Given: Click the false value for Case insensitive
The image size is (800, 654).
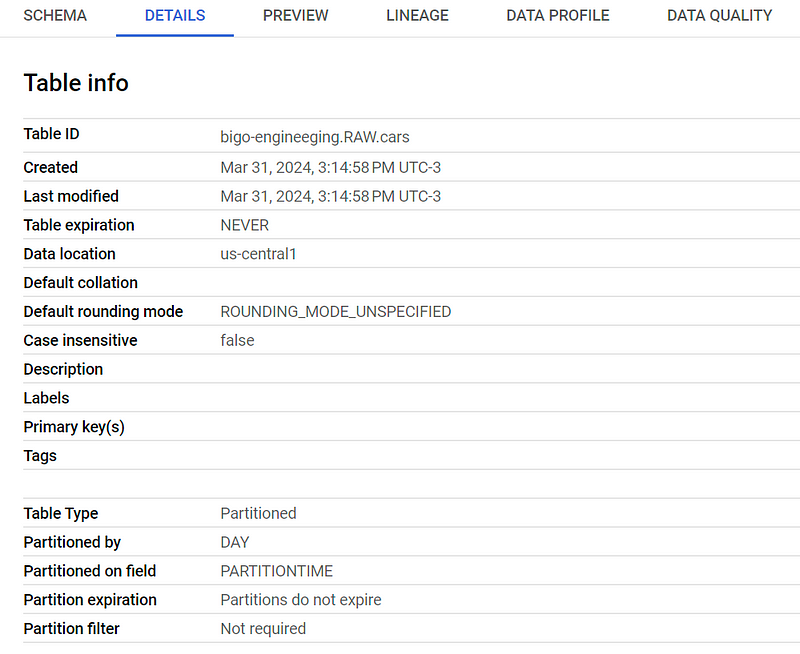Looking at the screenshot, I should coord(237,340).
